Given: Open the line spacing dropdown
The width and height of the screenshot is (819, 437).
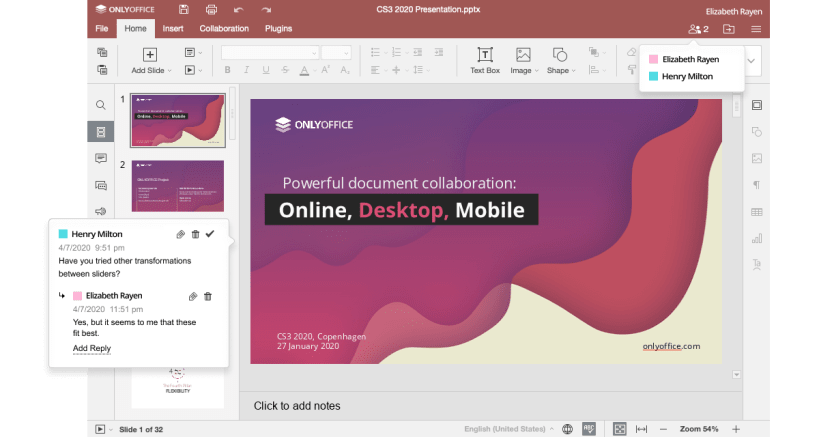Looking at the screenshot, I should pos(420,70).
